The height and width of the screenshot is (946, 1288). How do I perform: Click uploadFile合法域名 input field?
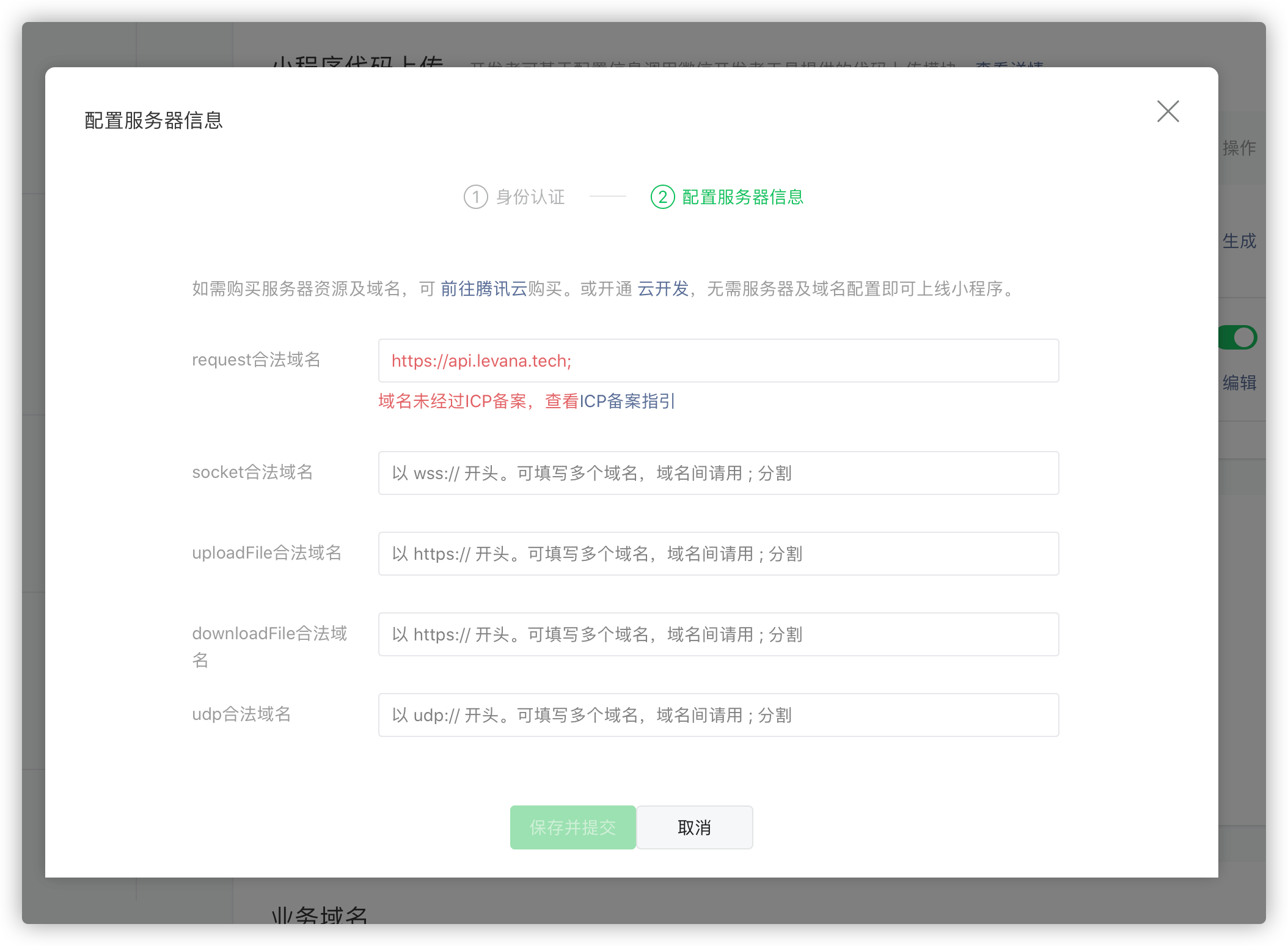coord(718,554)
